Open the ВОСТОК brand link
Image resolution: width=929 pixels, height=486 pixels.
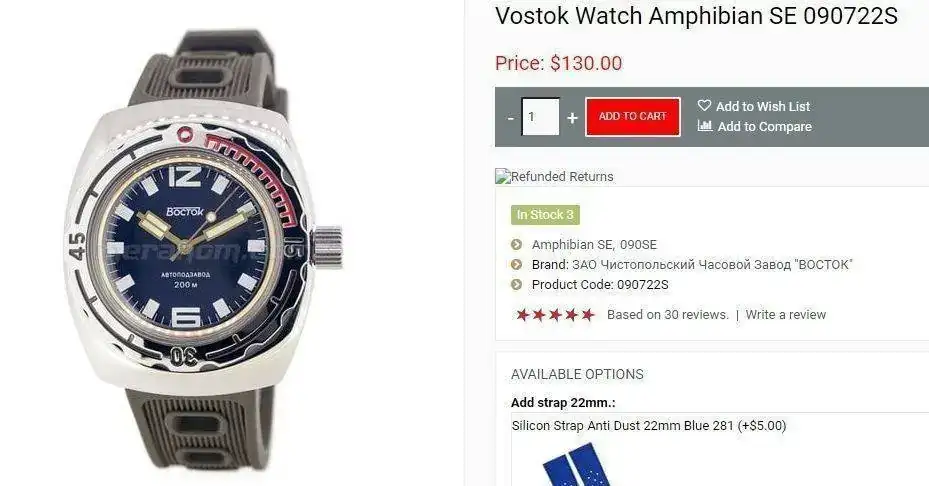click(x=712, y=264)
